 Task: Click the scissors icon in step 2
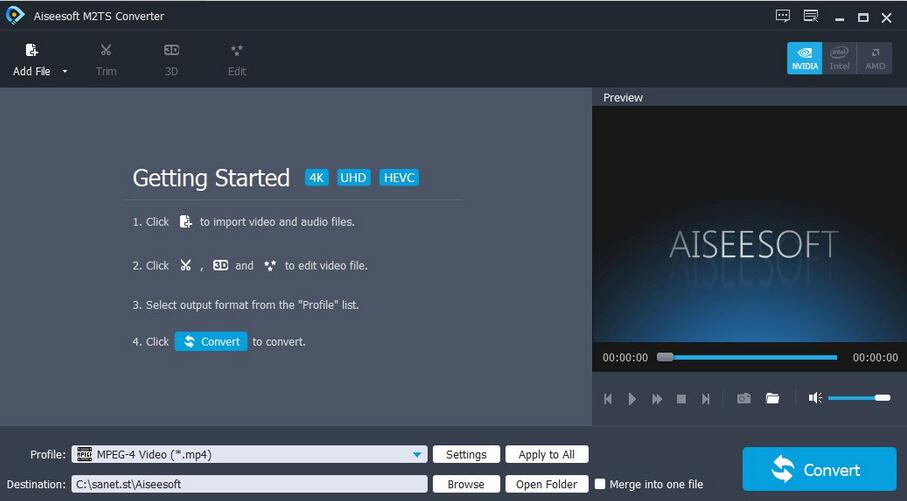(185, 266)
